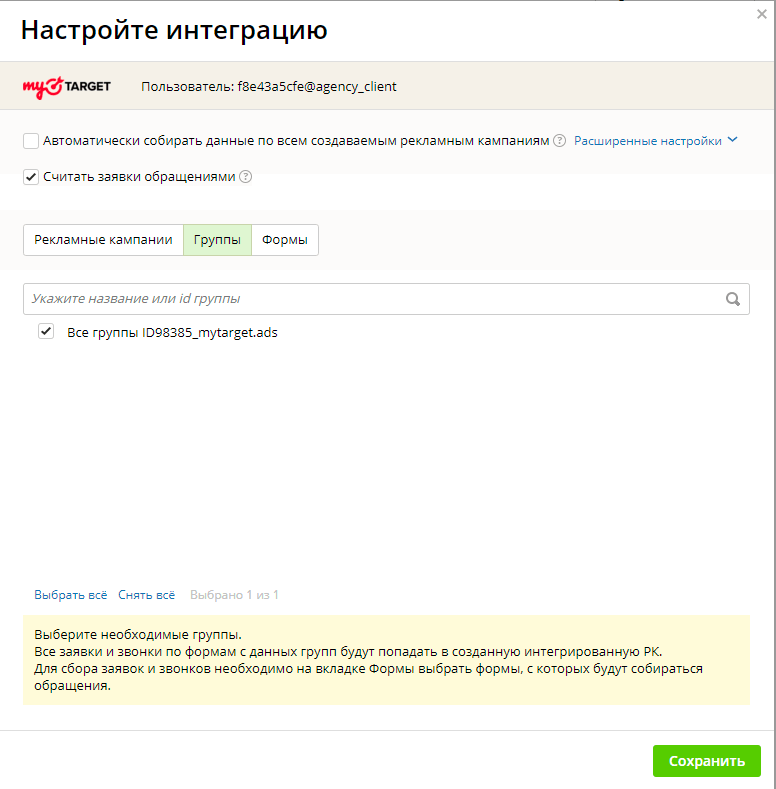Switch to 'Рекламные кампании' tab

[x=103, y=240]
